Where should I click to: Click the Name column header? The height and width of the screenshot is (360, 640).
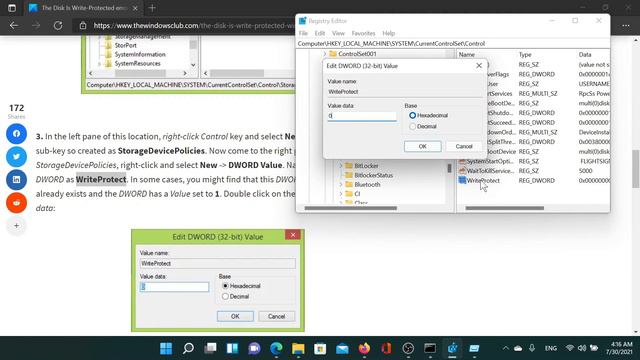tap(467, 54)
